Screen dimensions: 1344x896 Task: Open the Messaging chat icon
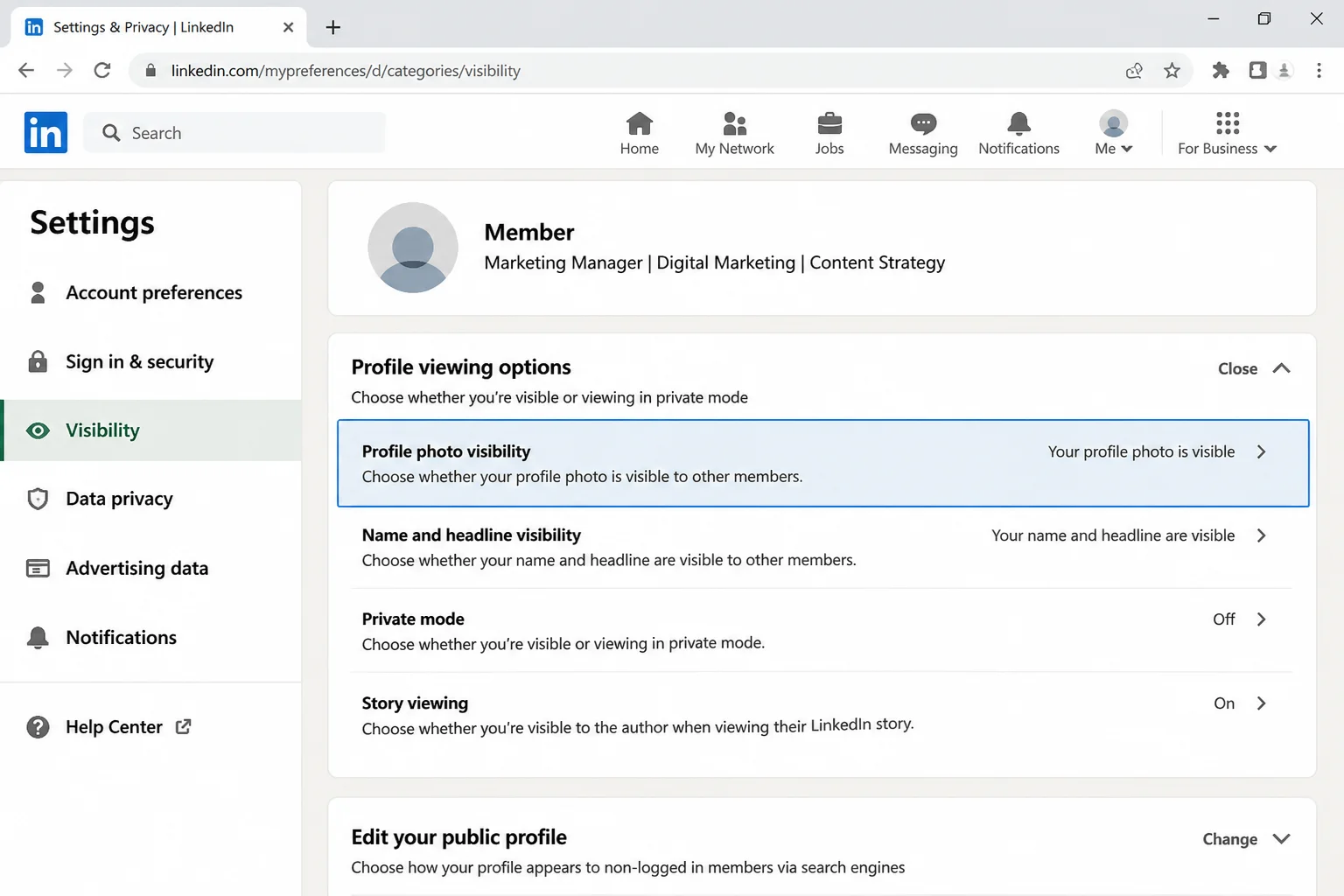(923, 123)
